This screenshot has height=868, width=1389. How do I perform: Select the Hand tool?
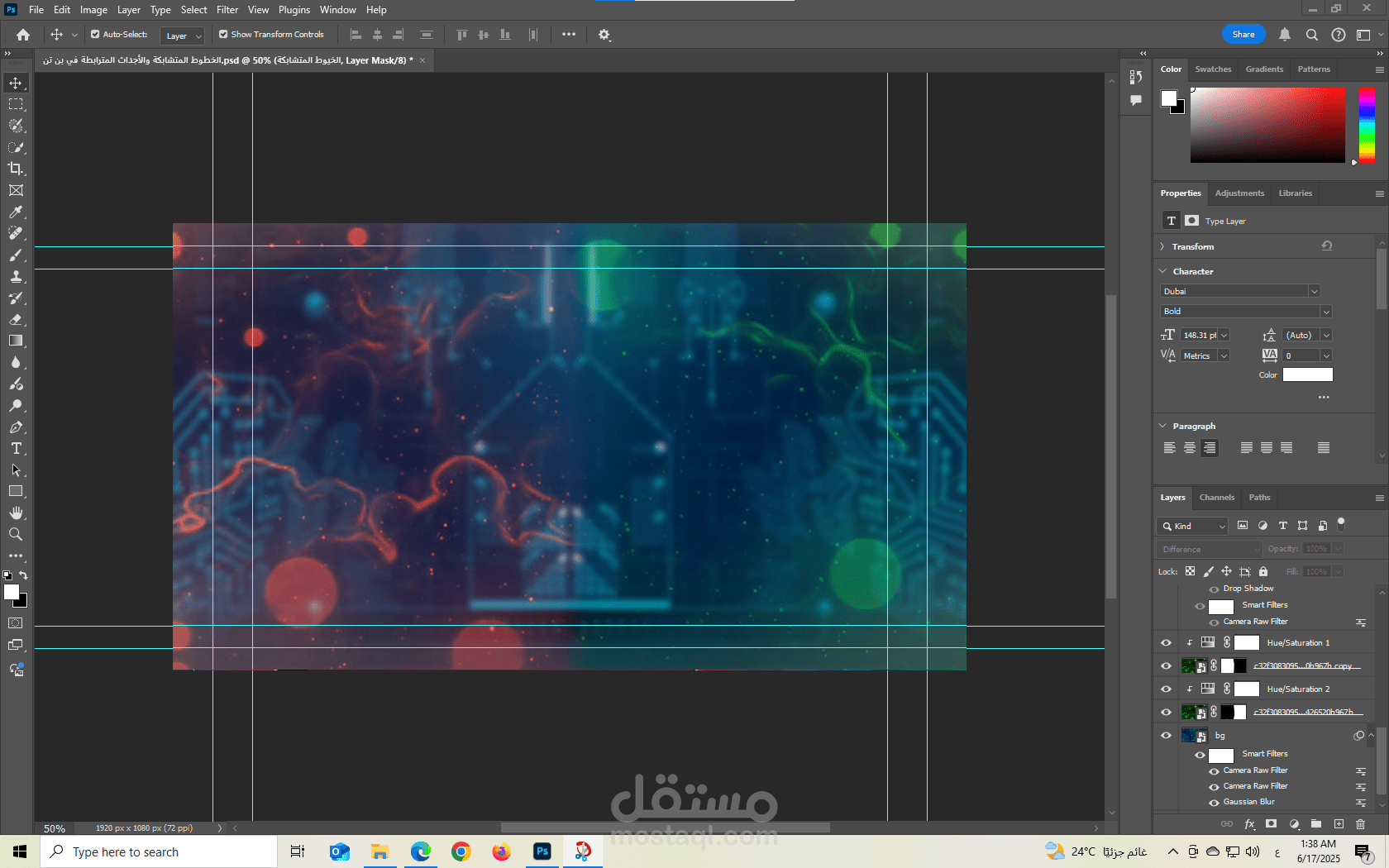[x=16, y=513]
